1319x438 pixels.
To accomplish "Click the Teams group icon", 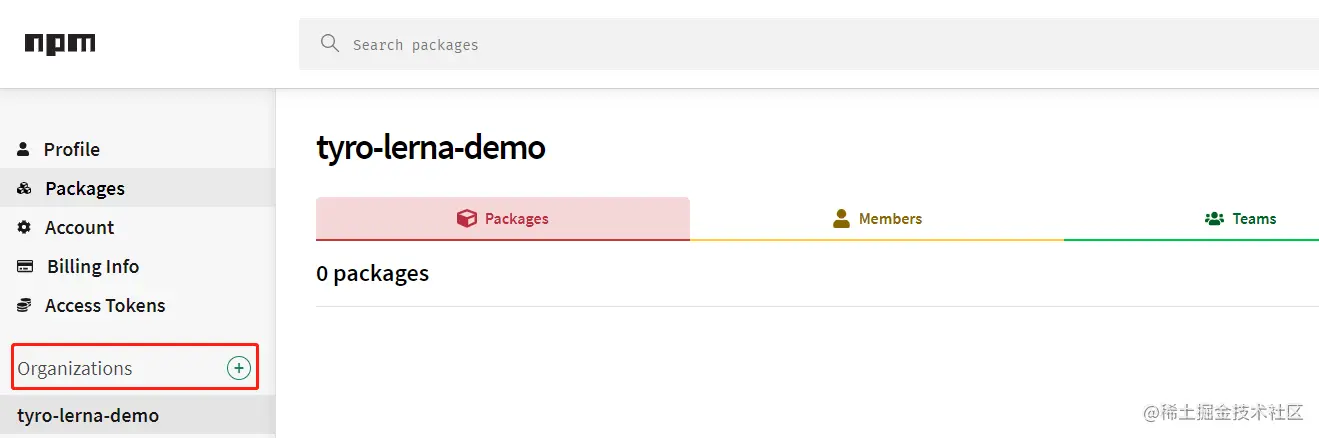I will point(1215,218).
